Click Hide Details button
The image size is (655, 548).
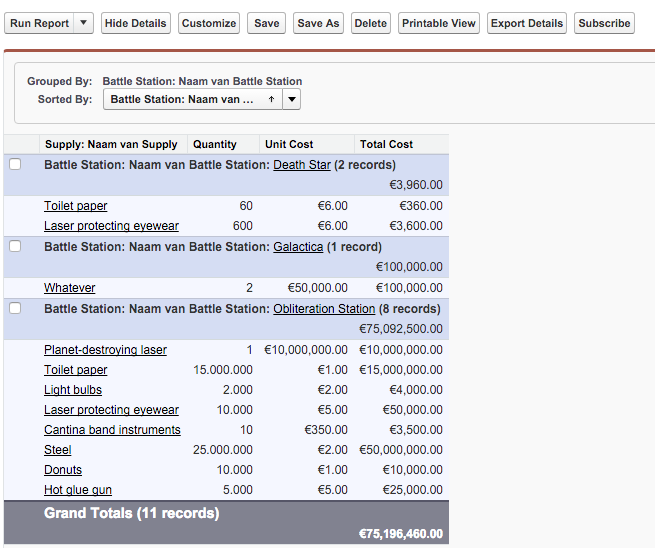136,23
